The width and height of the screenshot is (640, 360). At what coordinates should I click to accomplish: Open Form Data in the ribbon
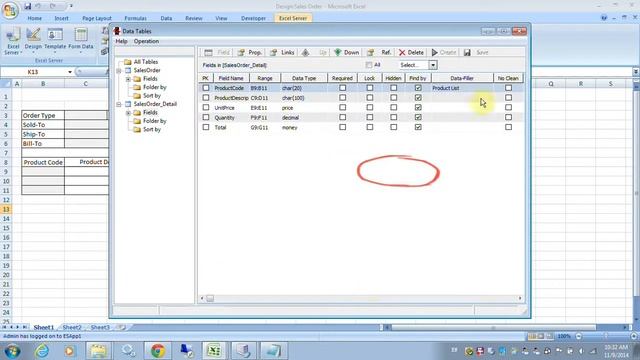[x=81, y=39]
